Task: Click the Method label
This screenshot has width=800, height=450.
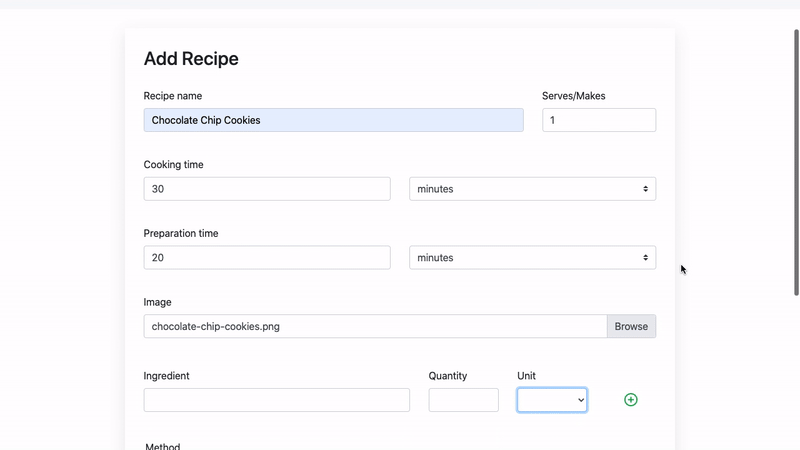Action: coord(163,446)
